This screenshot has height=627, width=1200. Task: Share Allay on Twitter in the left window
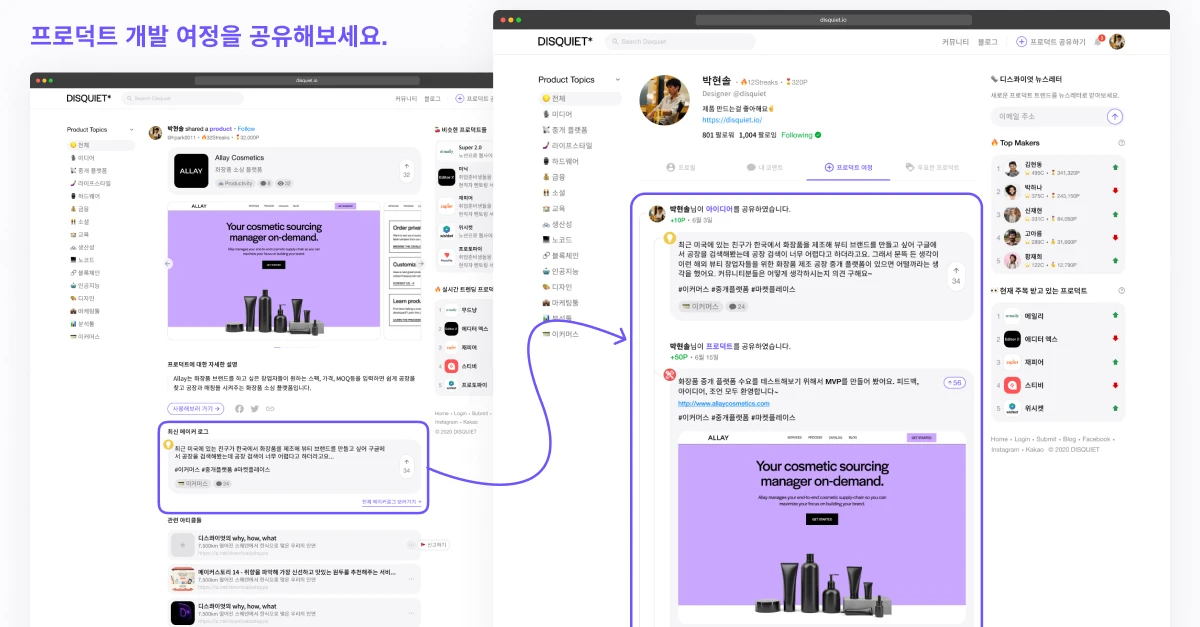(254, 408)
